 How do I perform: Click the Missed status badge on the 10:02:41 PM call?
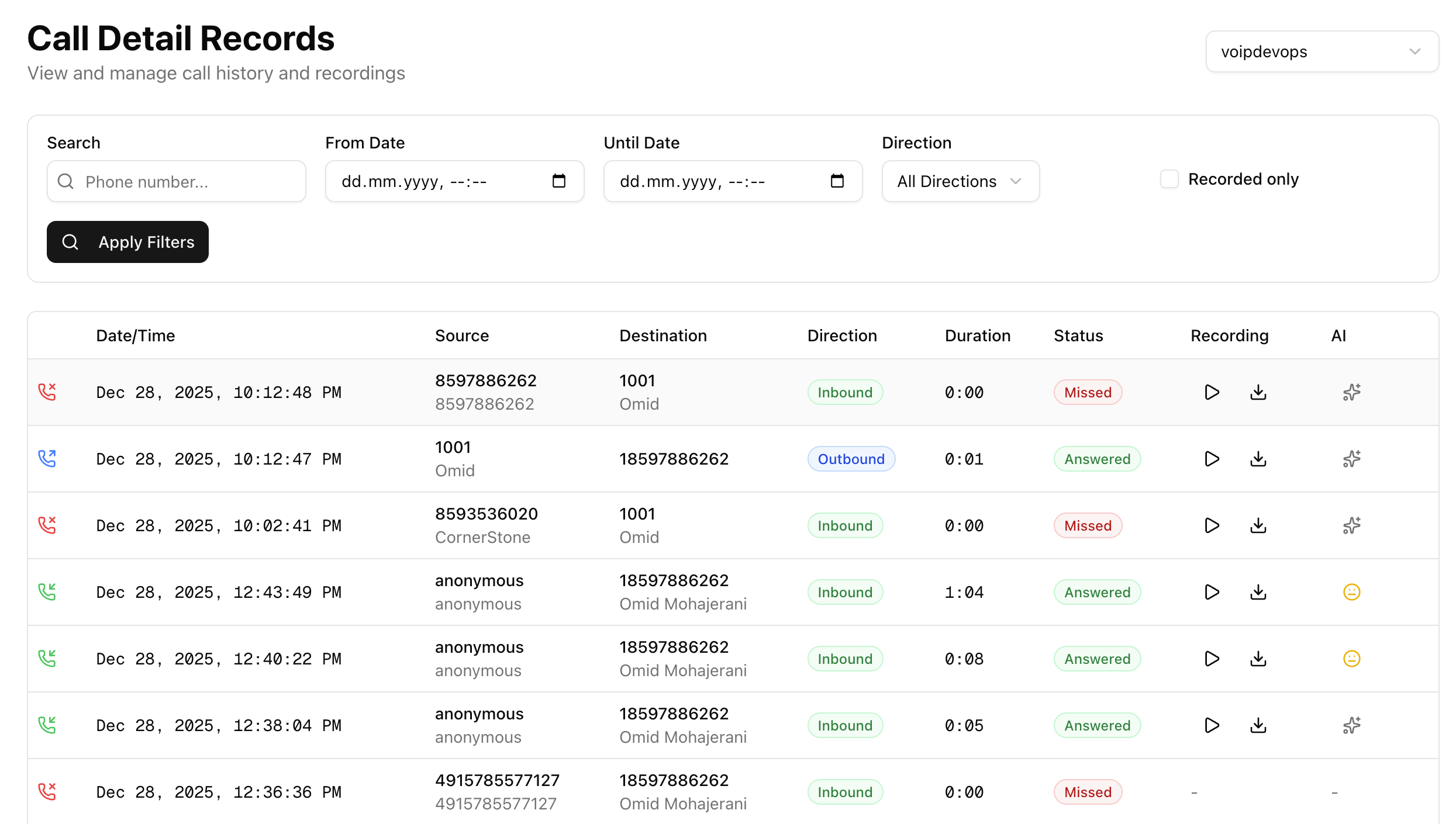(x=1087, y=525)
